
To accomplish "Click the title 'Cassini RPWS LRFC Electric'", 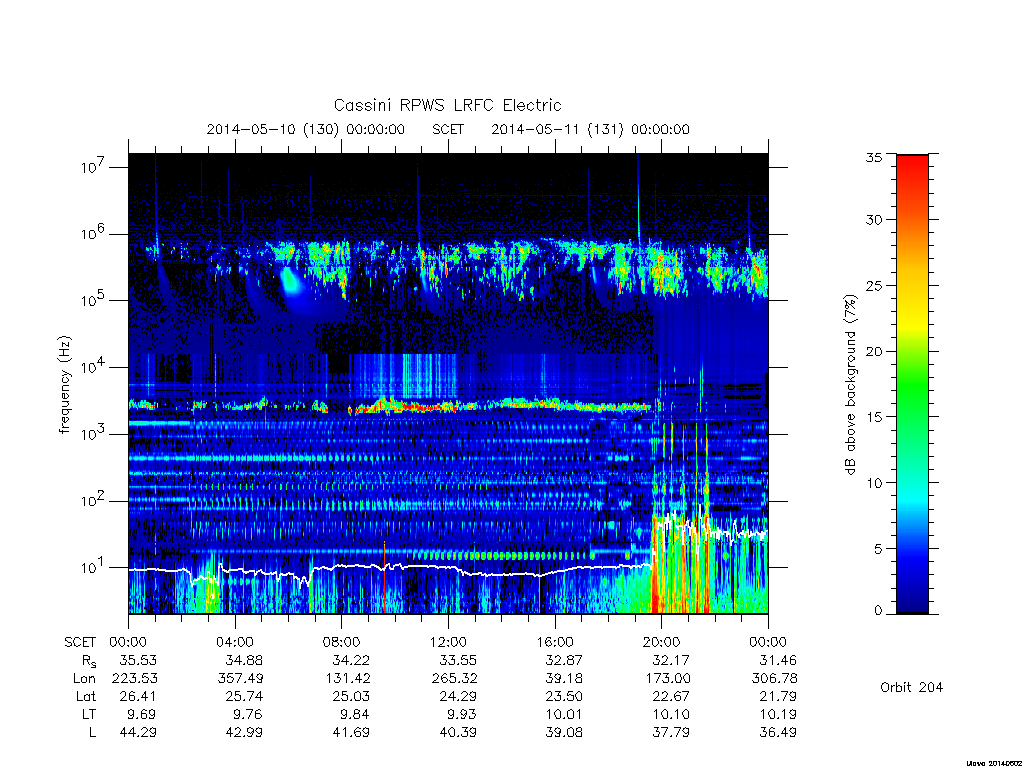I will [447, 105].
